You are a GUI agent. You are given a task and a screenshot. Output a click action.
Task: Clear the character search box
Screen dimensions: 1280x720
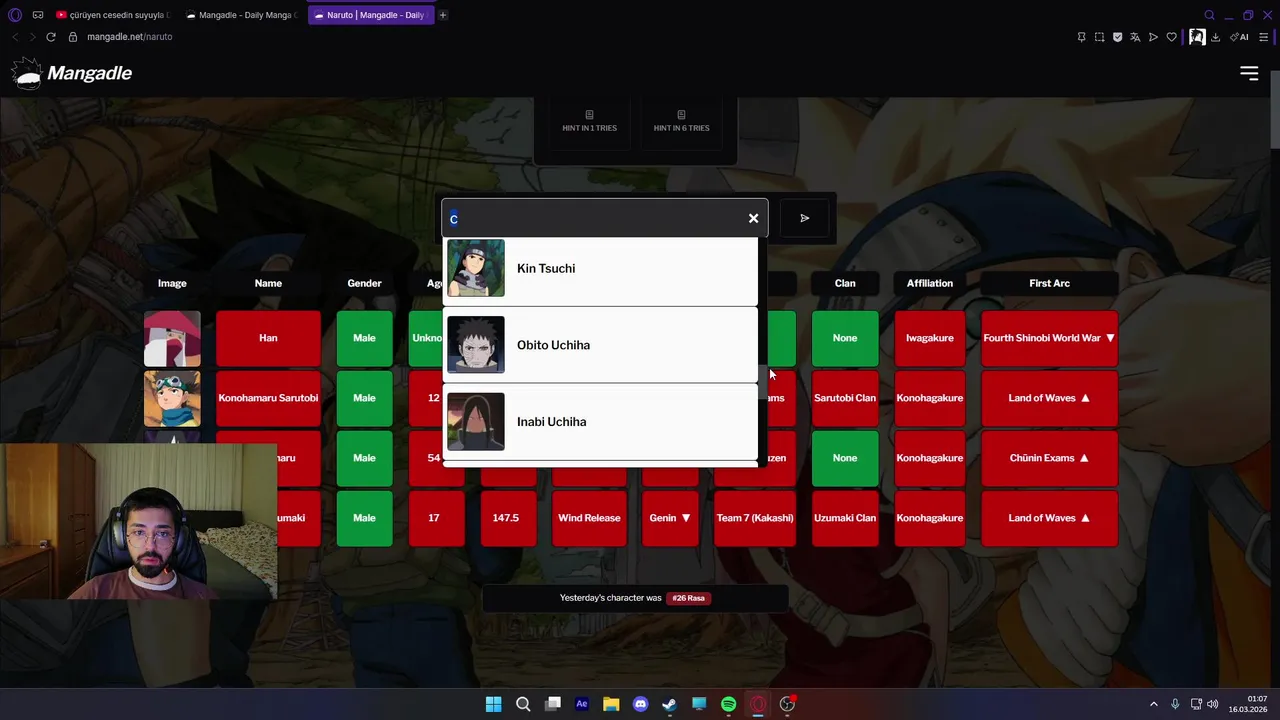point(753,218)
